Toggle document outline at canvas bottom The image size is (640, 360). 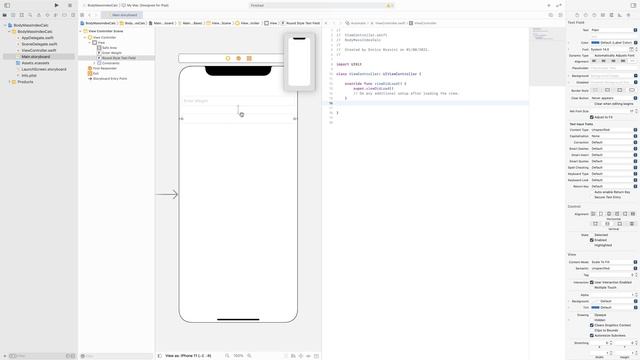pyautogui.click(x=160, y=356)
